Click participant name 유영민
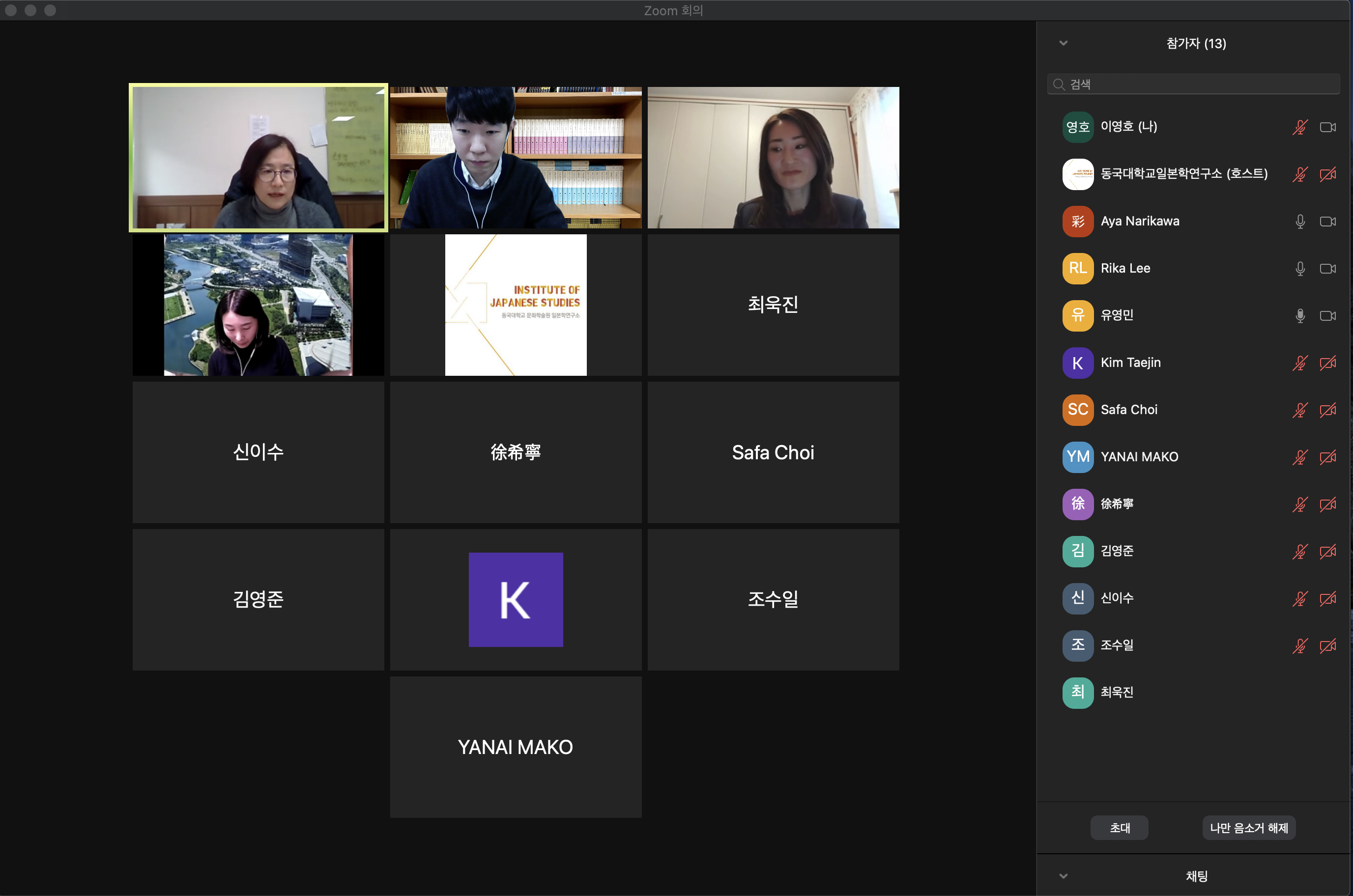The width and height of the screenshot is (1353, 896). coord(1117,315)
